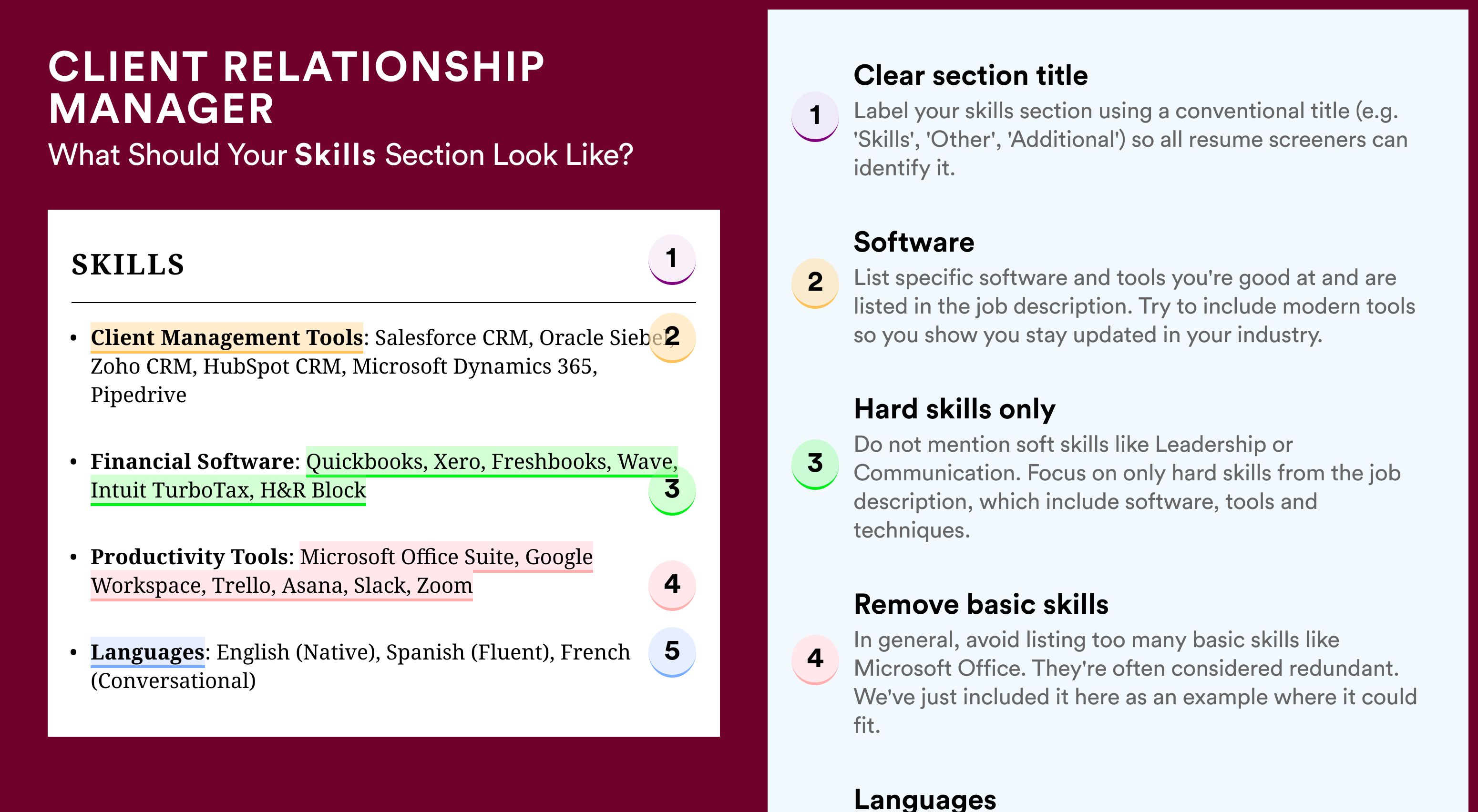
Task: Click green badge 3 beside Hard skills only
Action: coord(815,464)
